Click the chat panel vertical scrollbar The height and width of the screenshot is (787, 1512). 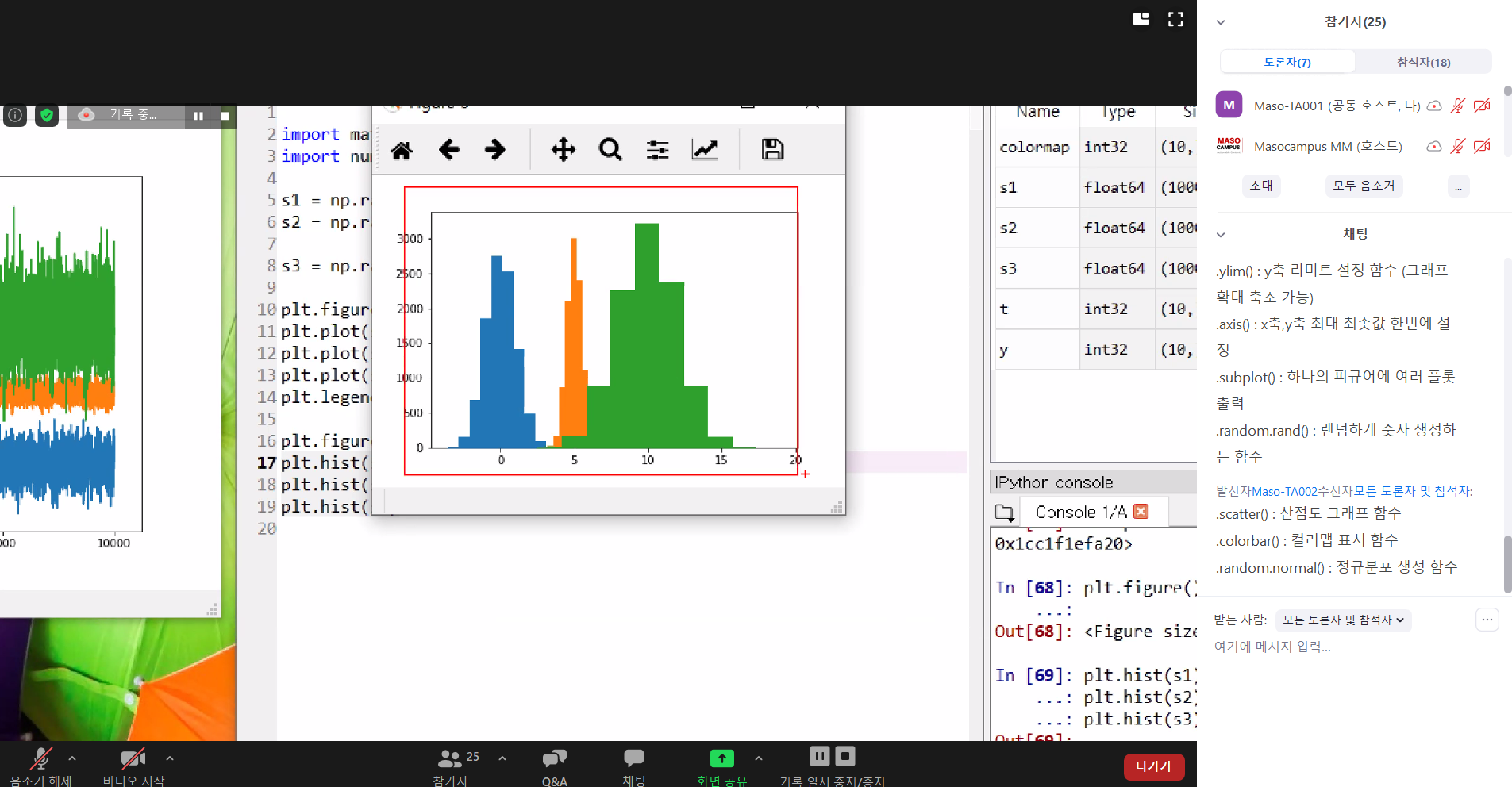coord(1507,563)
